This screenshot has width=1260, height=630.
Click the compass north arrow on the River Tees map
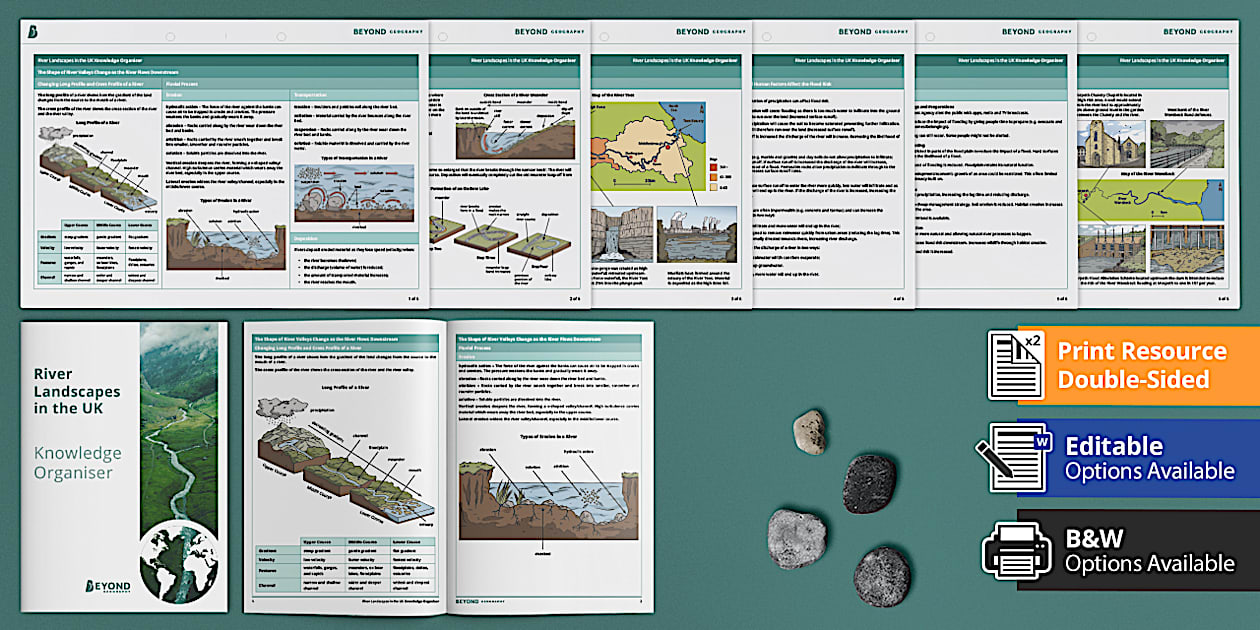point(701,108)
